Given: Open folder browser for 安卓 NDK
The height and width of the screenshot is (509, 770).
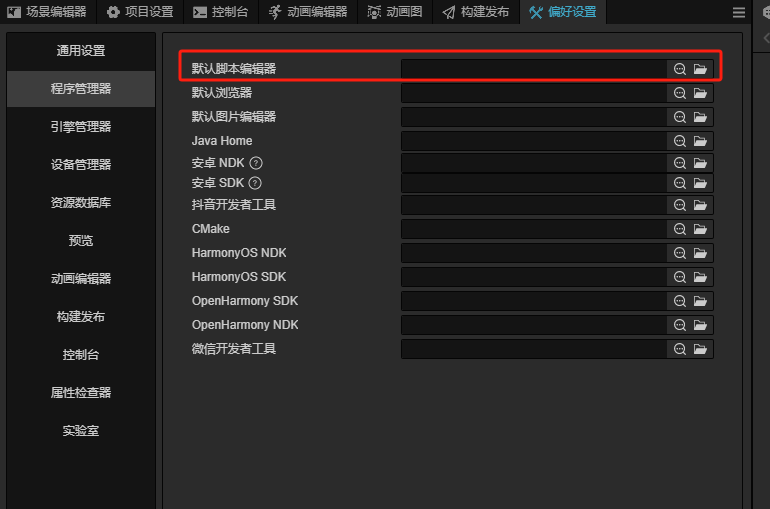Looking at the screenshot, I should [700, 163].
